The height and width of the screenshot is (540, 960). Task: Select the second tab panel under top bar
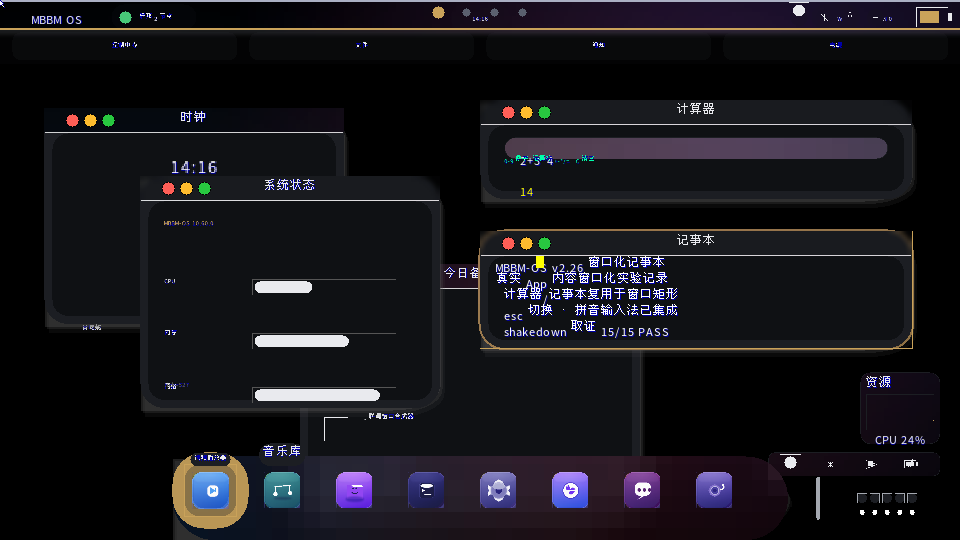pyautogui.click(x=361, y=45)
